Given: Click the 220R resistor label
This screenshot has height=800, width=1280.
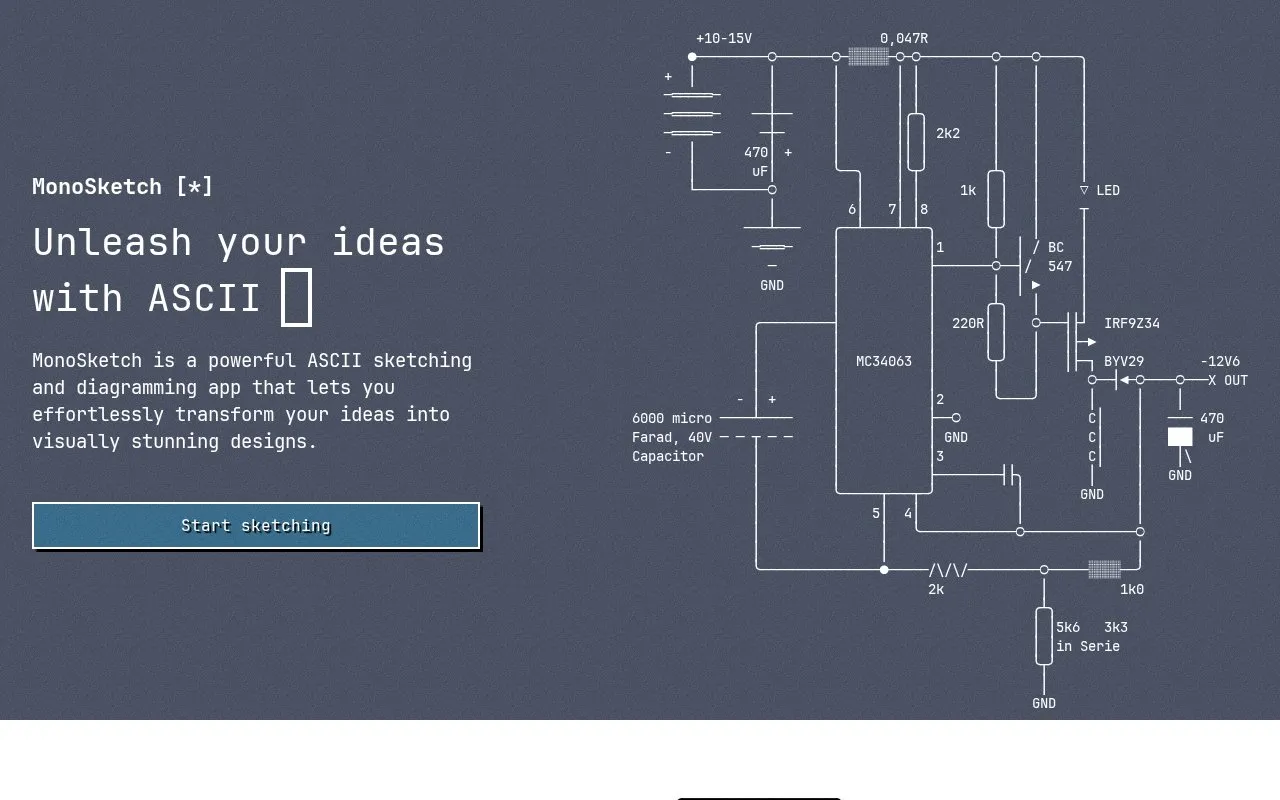Looking at the screenshot, I should pos(968,323).
